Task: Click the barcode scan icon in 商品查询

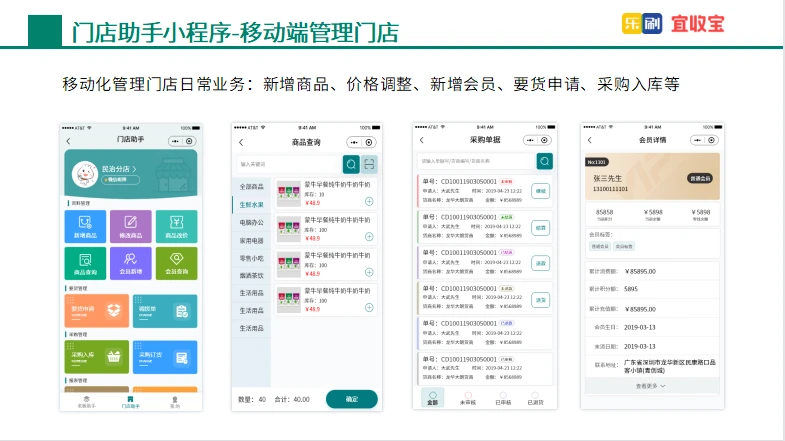Action: point(370,164)
